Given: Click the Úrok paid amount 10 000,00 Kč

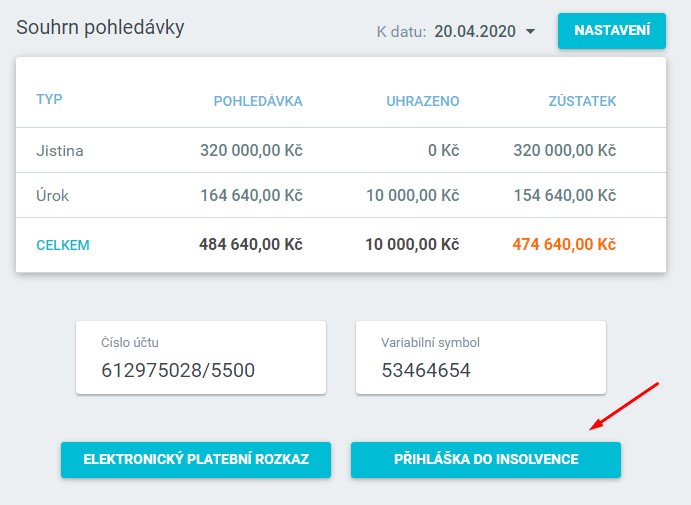Looking at the screenshot, I should coord(412,196).
